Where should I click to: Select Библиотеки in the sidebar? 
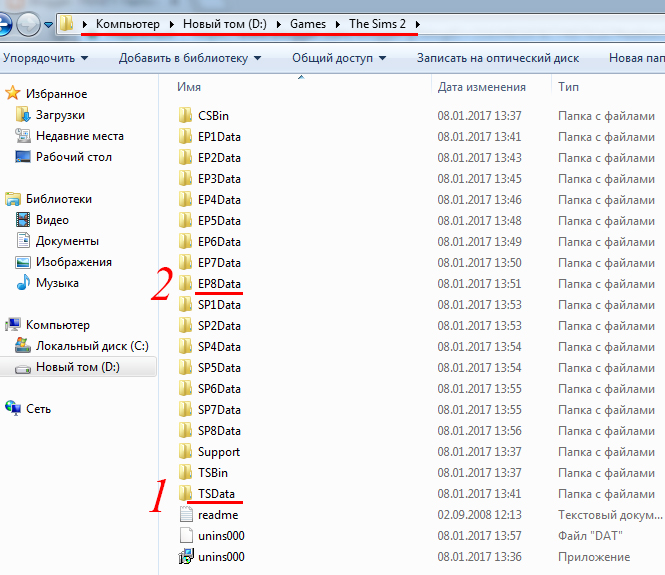pyautogui.click(x=59, y=199)
